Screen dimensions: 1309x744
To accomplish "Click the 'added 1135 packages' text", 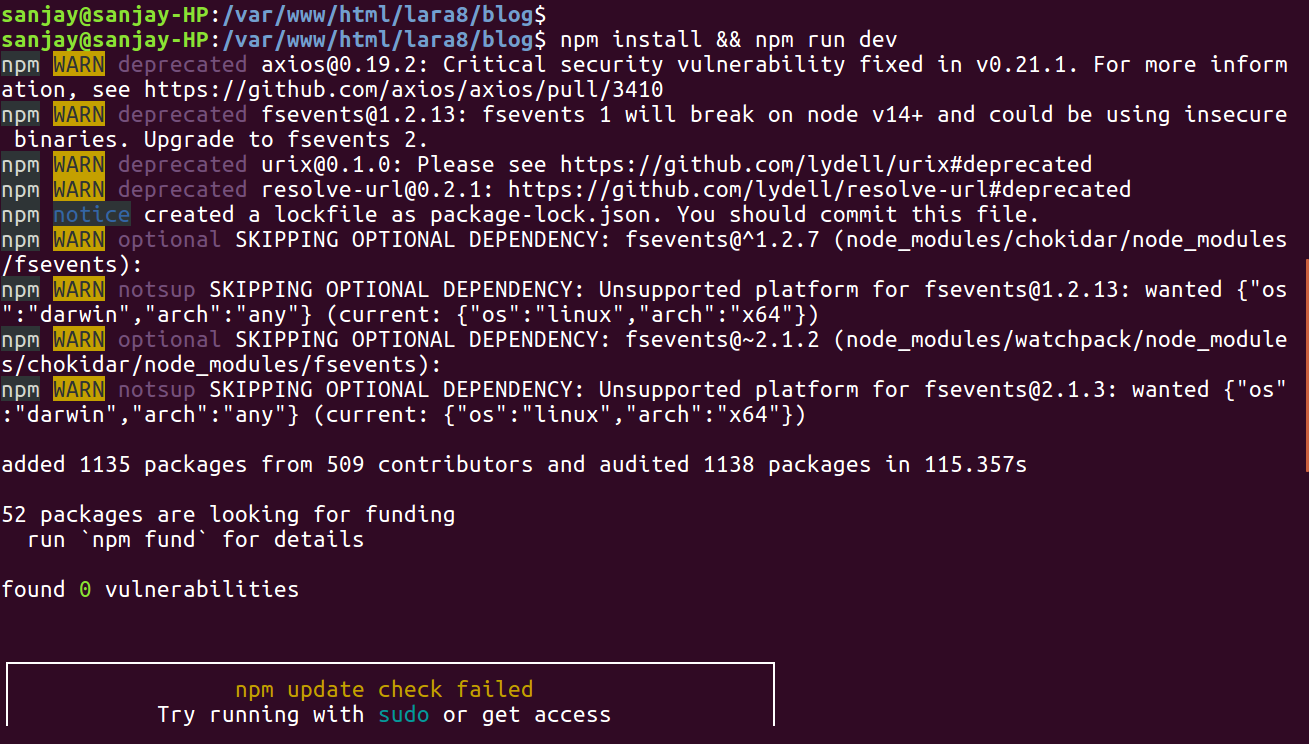I will click(x=124, y=465).
